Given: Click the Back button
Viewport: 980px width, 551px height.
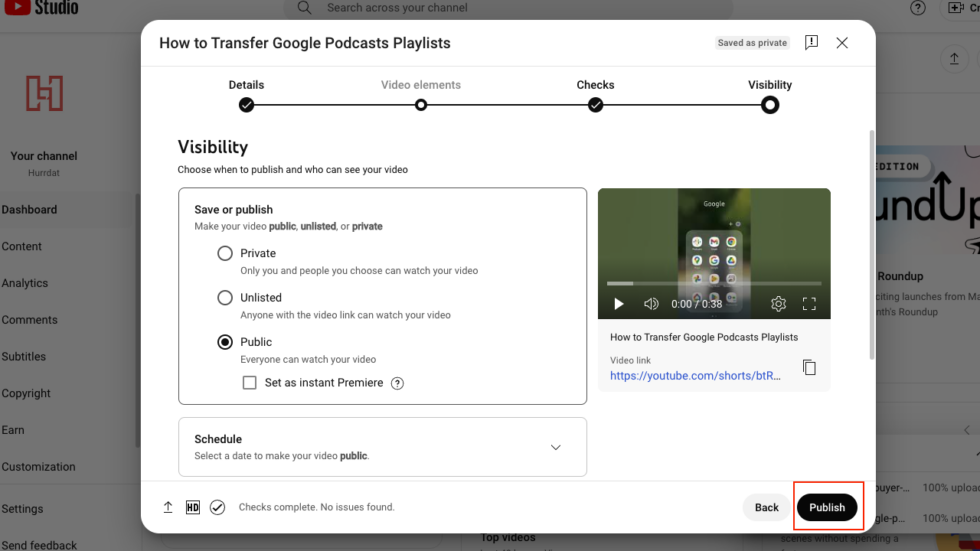Looking at the screenshot, I should point(766,507).
